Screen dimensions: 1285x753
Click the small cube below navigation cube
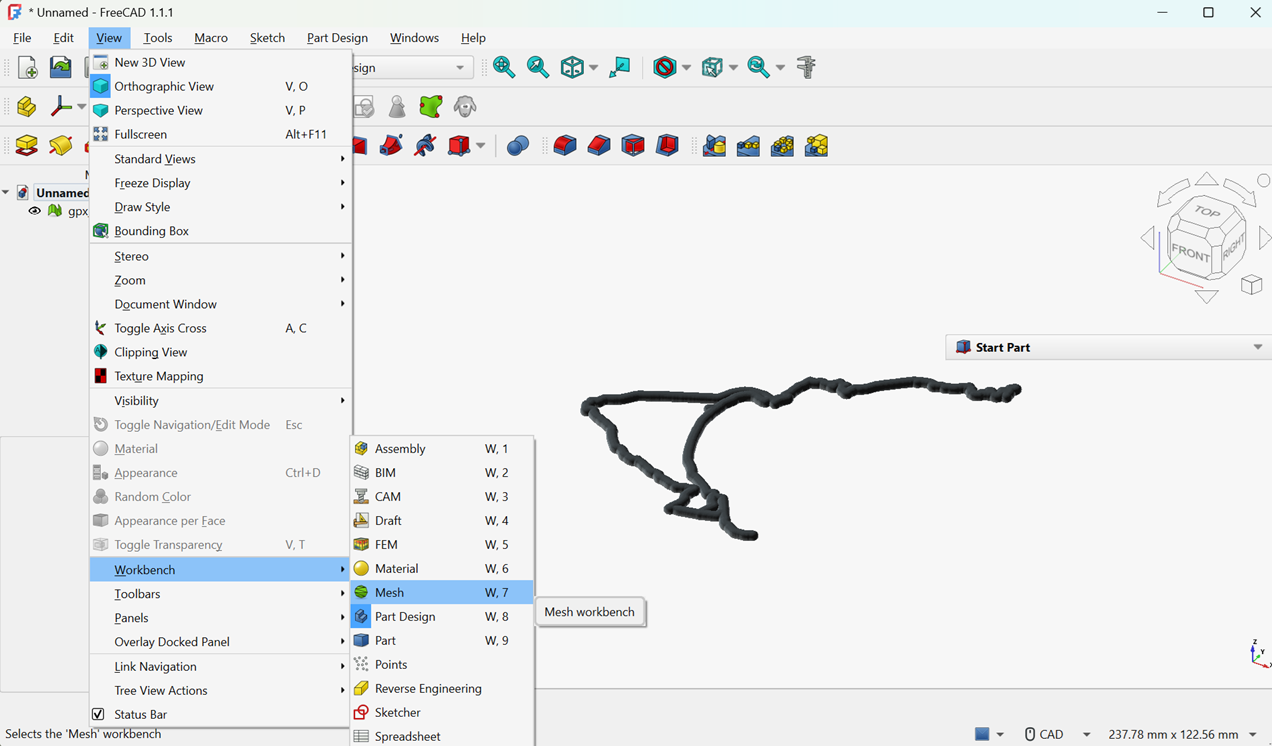(x=1251, y=286)
